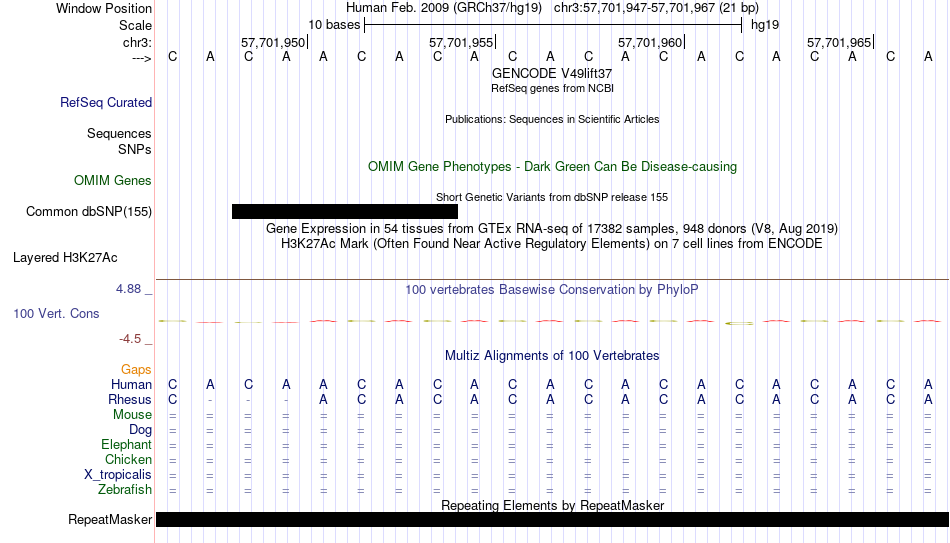950x543 pixels.
Task: Click the 100 Vert. Cons track label
Action: 56,313
